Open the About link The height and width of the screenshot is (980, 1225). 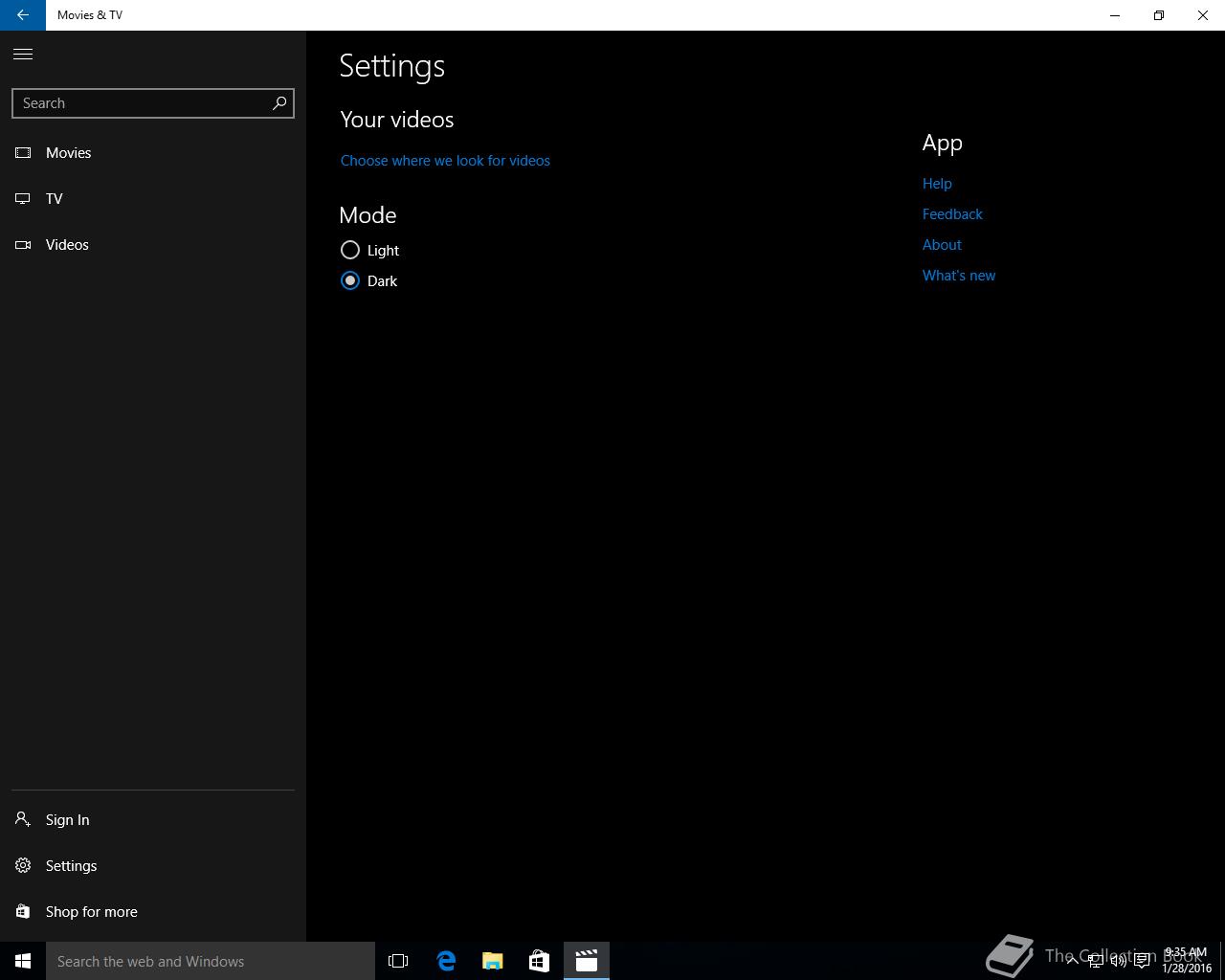coord(942,245)
